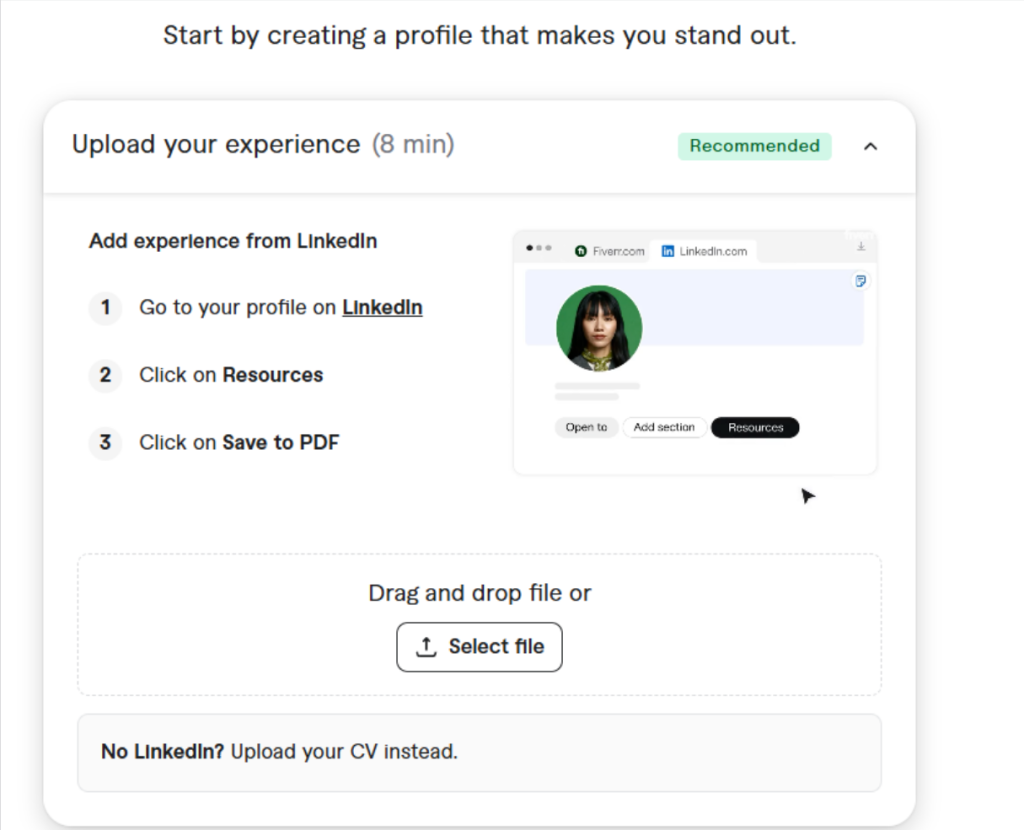Click the blue note icon on the banner
This screenshot has width=1024, height=830.
[x=861, y=281]
